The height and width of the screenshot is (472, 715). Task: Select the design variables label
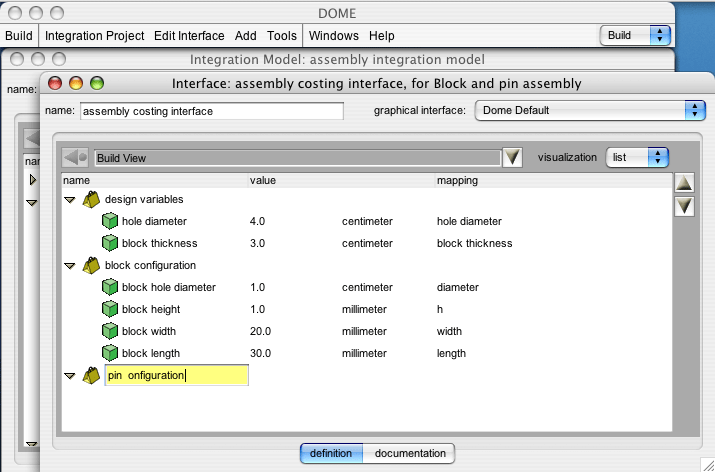[144, 199]
